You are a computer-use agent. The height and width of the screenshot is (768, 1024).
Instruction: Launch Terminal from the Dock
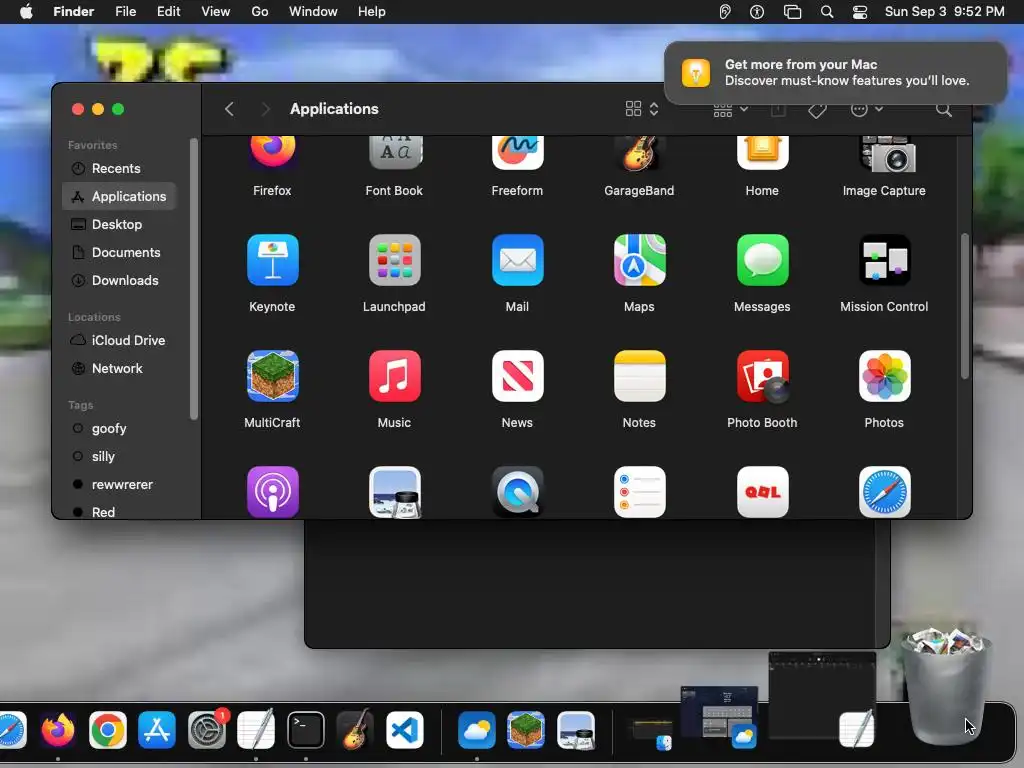[x=306, y=729]
